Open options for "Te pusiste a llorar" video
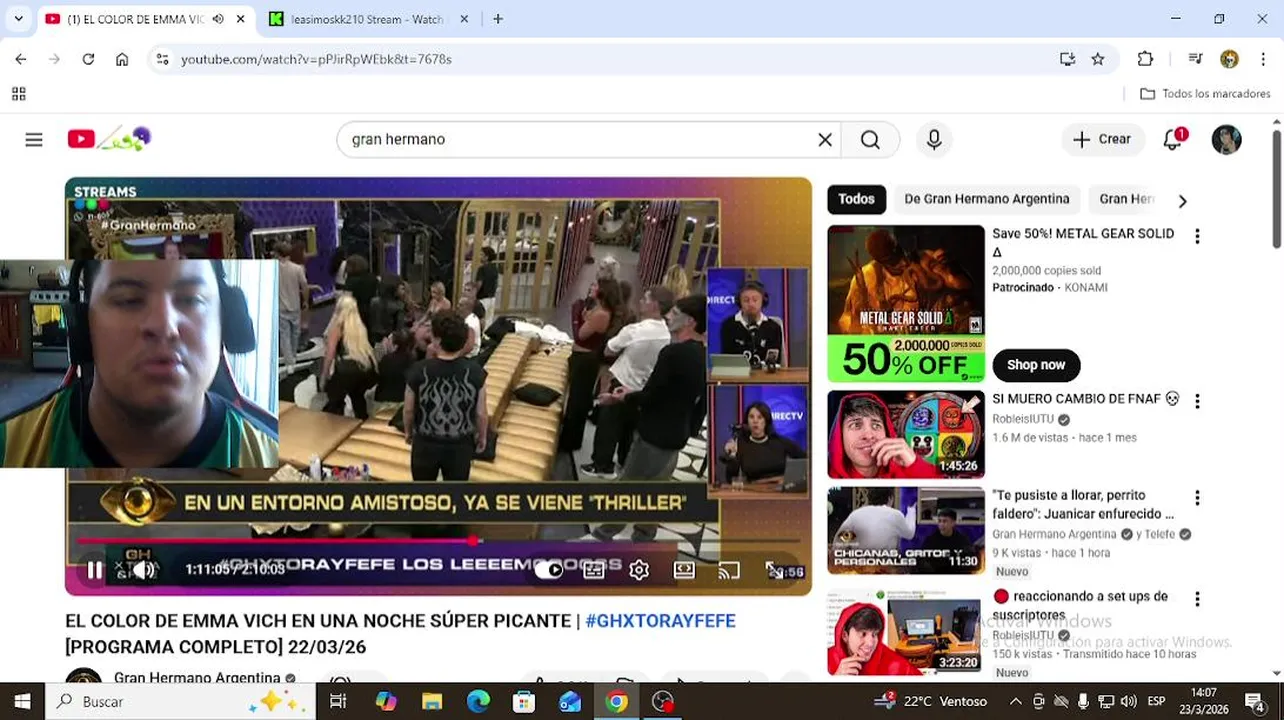This screenshot has height=720, width=1284. (x=1197, y=498)
